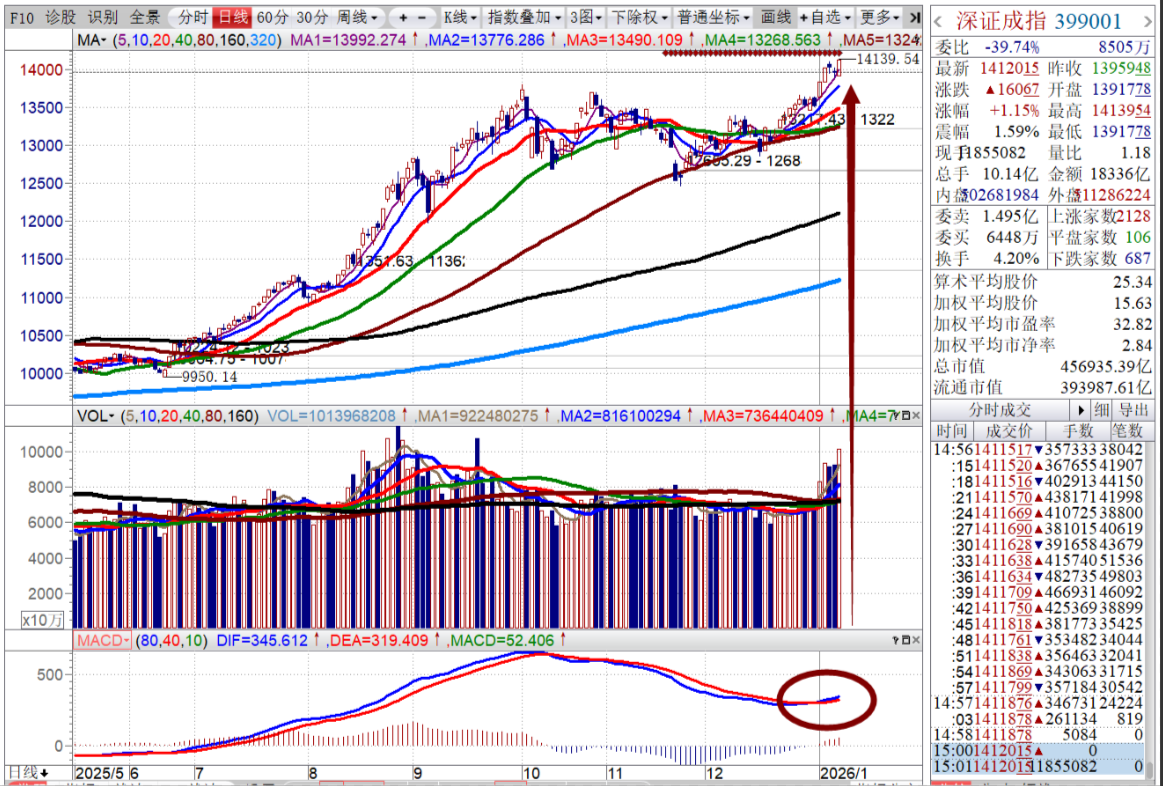Open the 周线 period dropdown

[x=357, y=17]
